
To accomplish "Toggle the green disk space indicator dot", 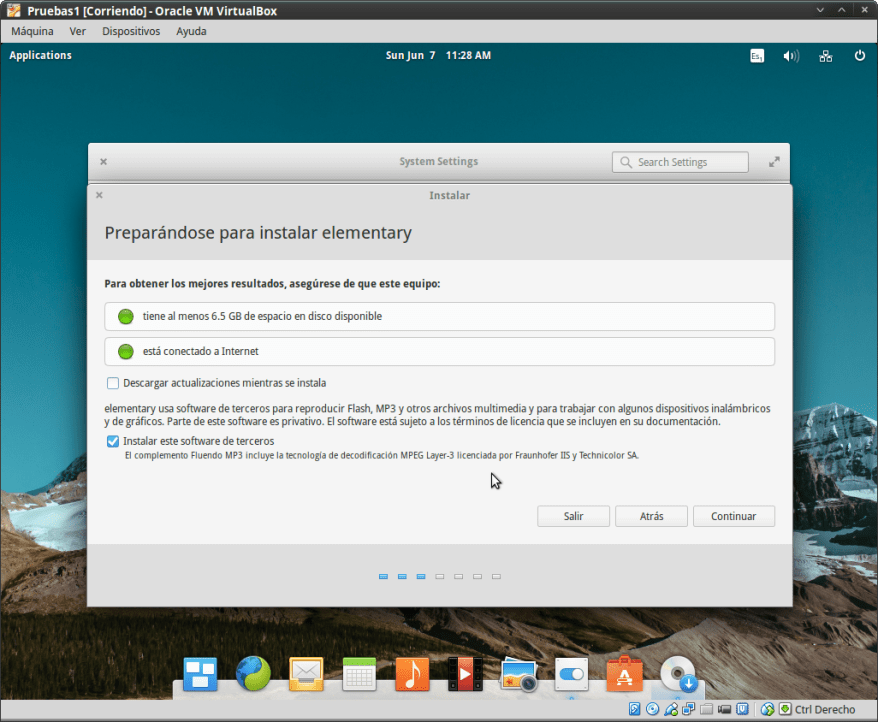I will (x=125, y=316).
